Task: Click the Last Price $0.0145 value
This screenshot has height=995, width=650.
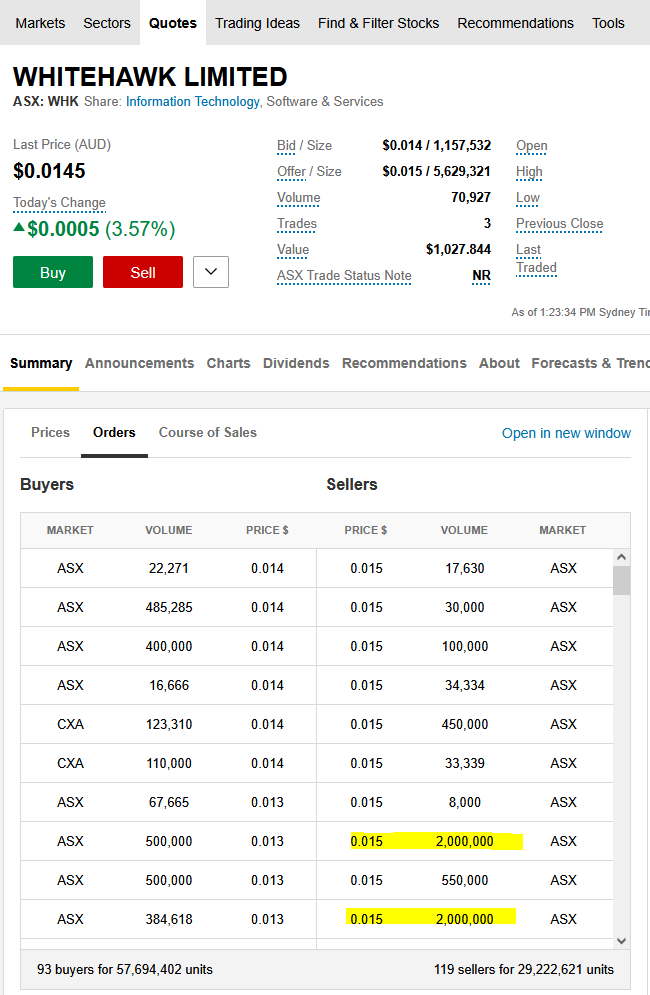Action: 49,171
